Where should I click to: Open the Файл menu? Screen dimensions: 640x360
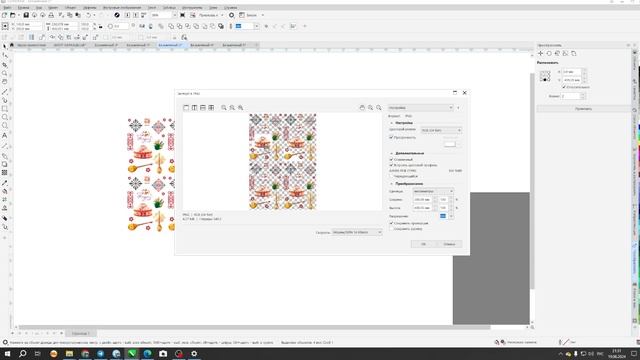(x=7, y=8)
